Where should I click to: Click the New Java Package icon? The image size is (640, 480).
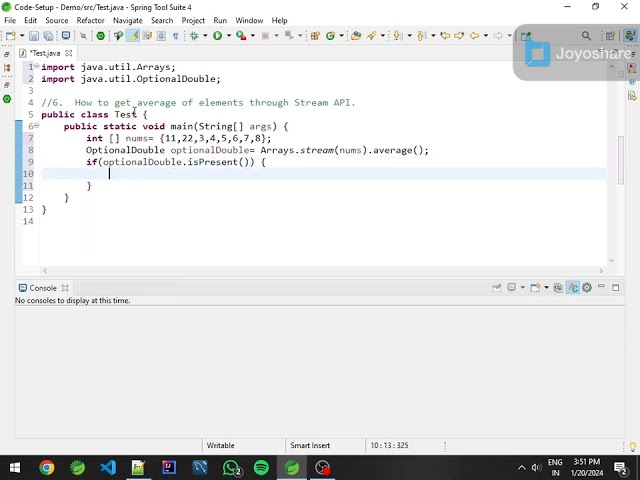pos(315,36)
